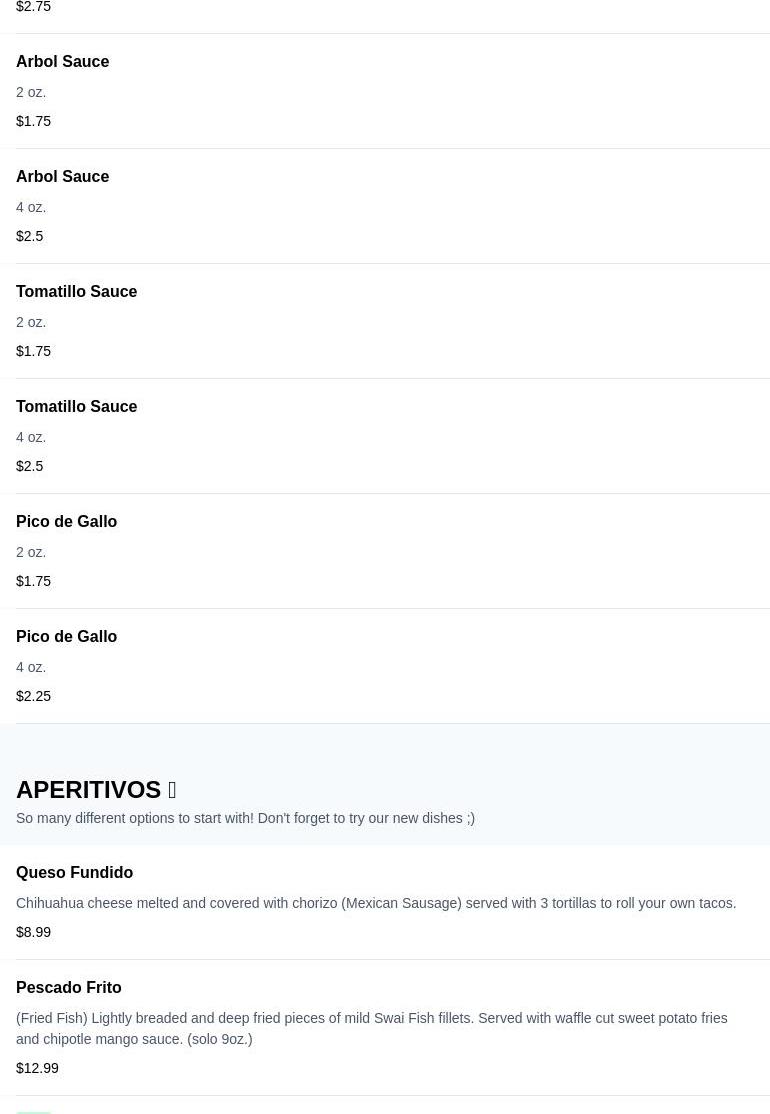This screenshot has height=1114, width=770.
Task: Open the 2 oz. Tomatillo Sauce item title
Action: tap(76, 292)
